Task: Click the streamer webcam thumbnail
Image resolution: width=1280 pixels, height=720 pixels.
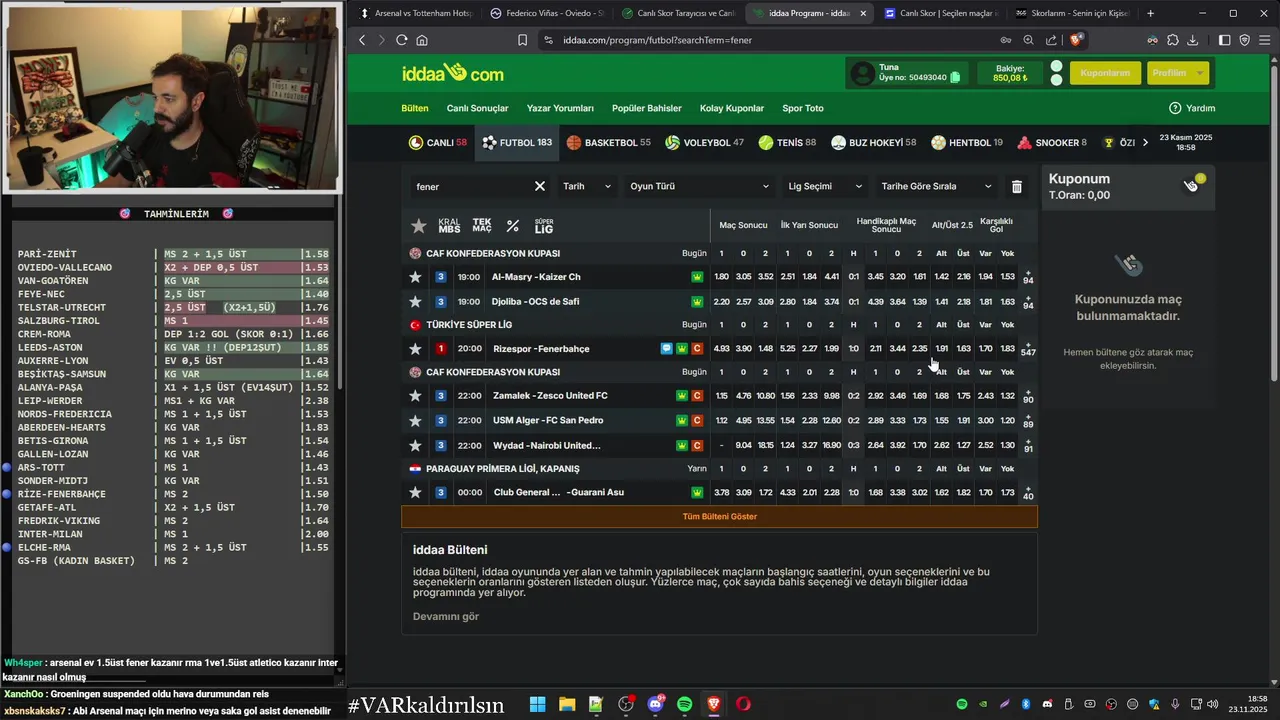Action: [172, 96]
